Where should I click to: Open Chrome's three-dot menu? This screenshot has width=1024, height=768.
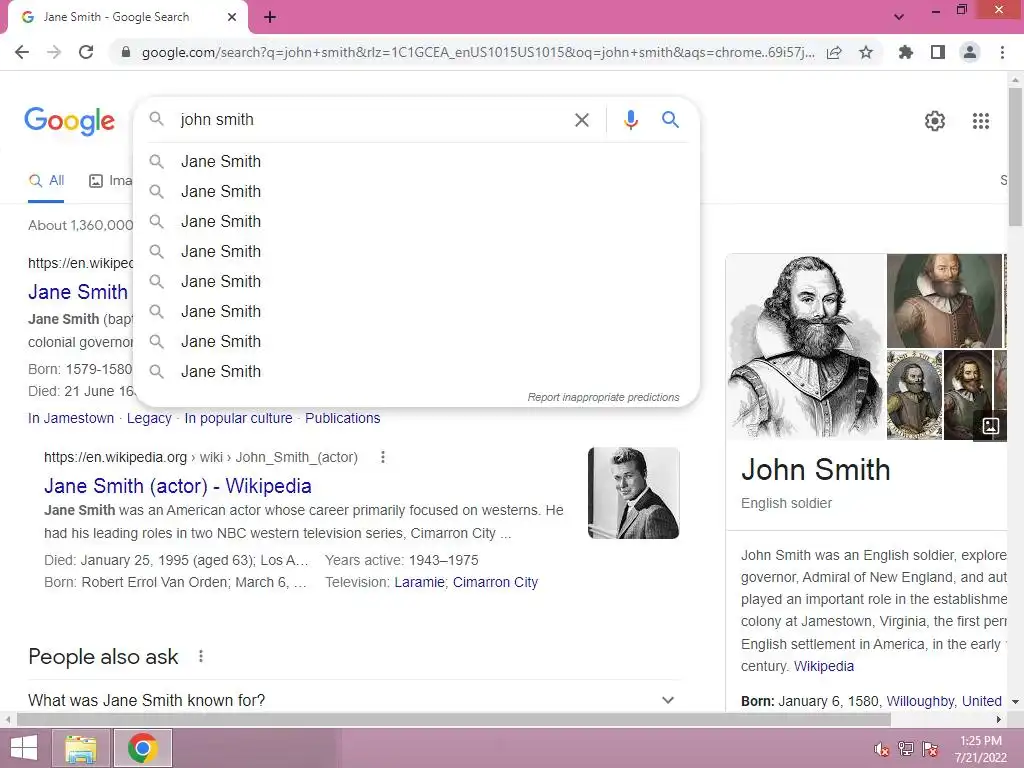coord(1002,52)
